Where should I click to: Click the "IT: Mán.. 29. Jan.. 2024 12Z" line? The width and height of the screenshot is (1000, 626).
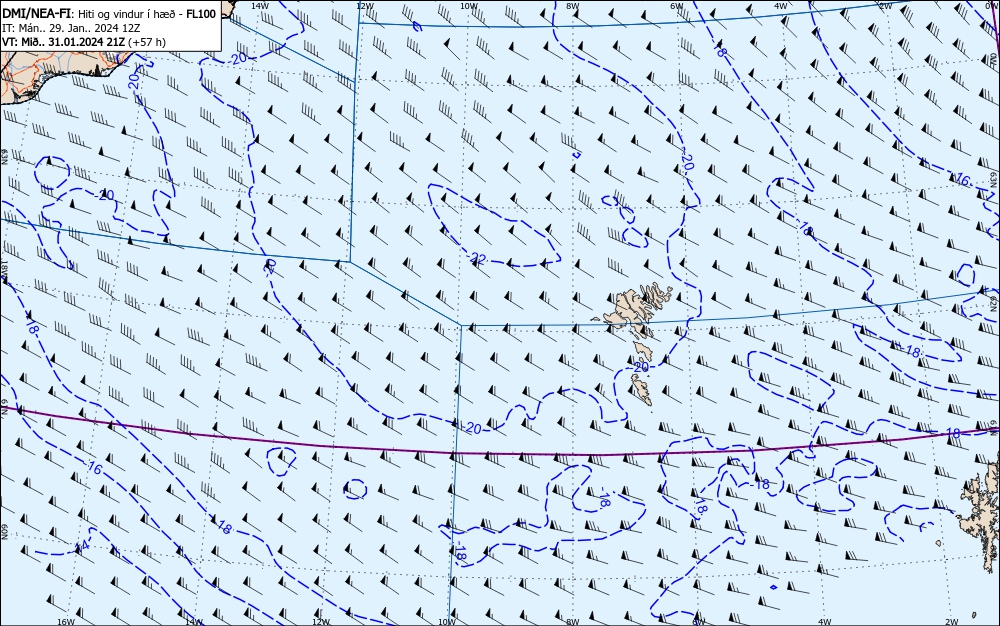click(71, 28)
